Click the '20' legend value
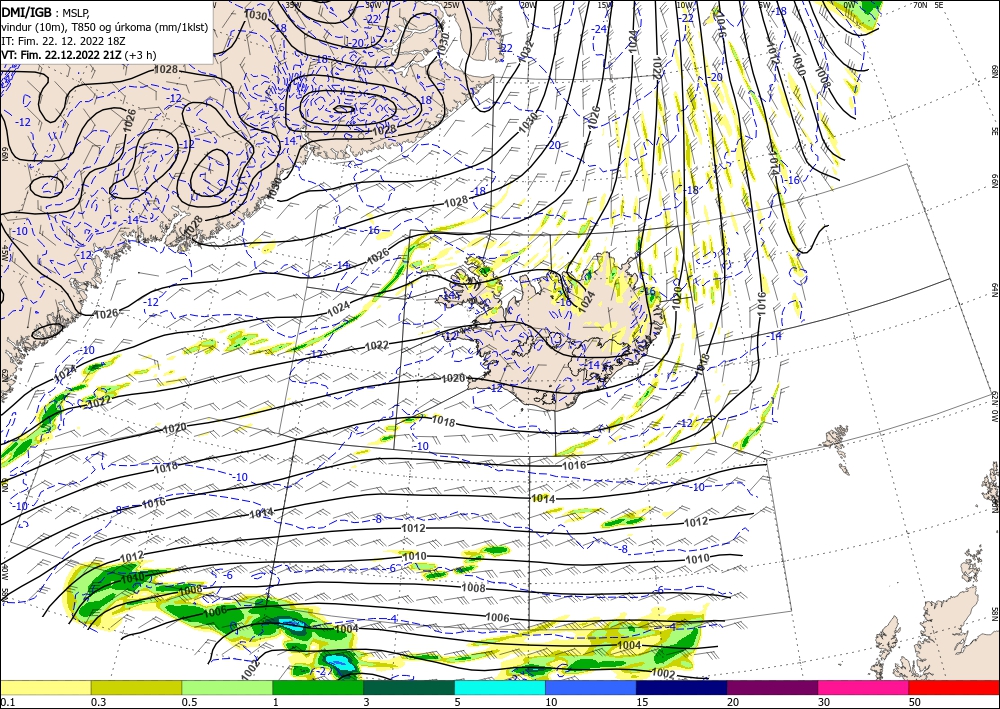 [x=733, y=702]
